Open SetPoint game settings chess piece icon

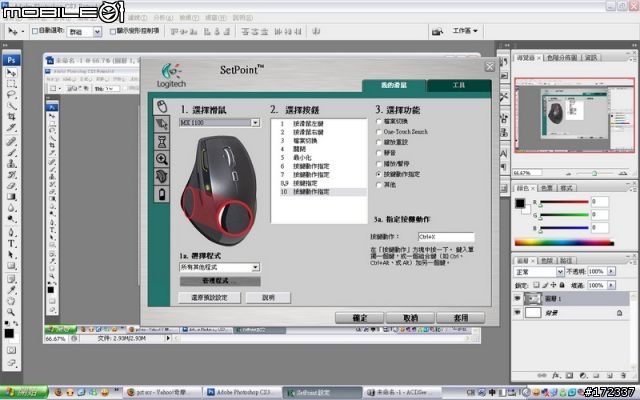[162, 142]
